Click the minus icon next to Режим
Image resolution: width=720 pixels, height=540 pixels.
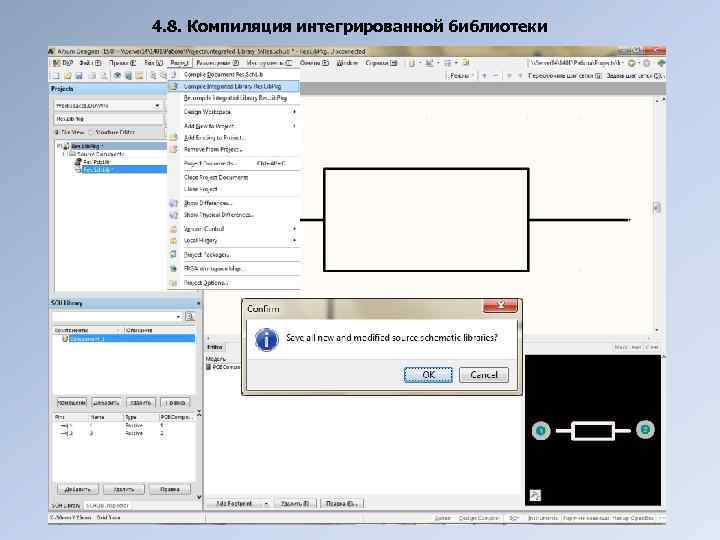pos(496,76)
